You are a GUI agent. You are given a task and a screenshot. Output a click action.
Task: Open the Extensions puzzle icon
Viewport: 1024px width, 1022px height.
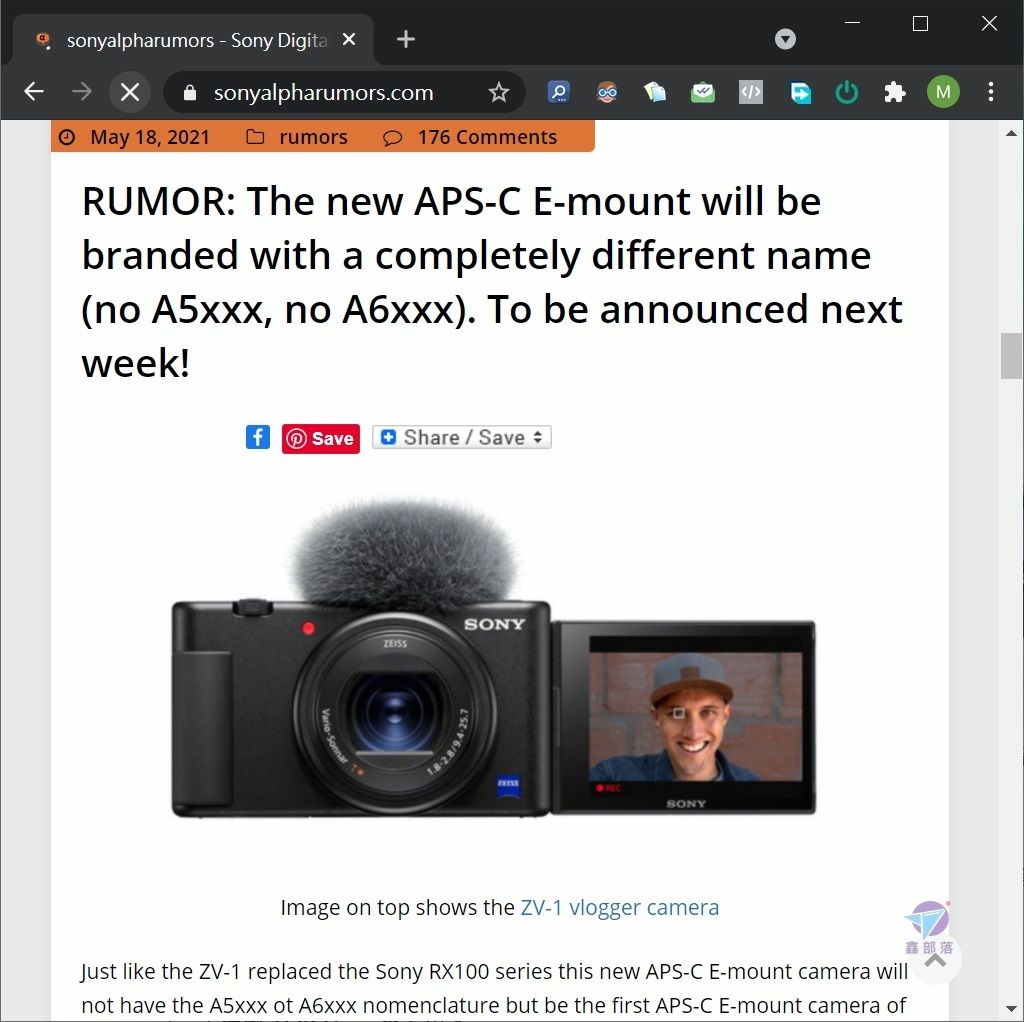tap(895, 92)
